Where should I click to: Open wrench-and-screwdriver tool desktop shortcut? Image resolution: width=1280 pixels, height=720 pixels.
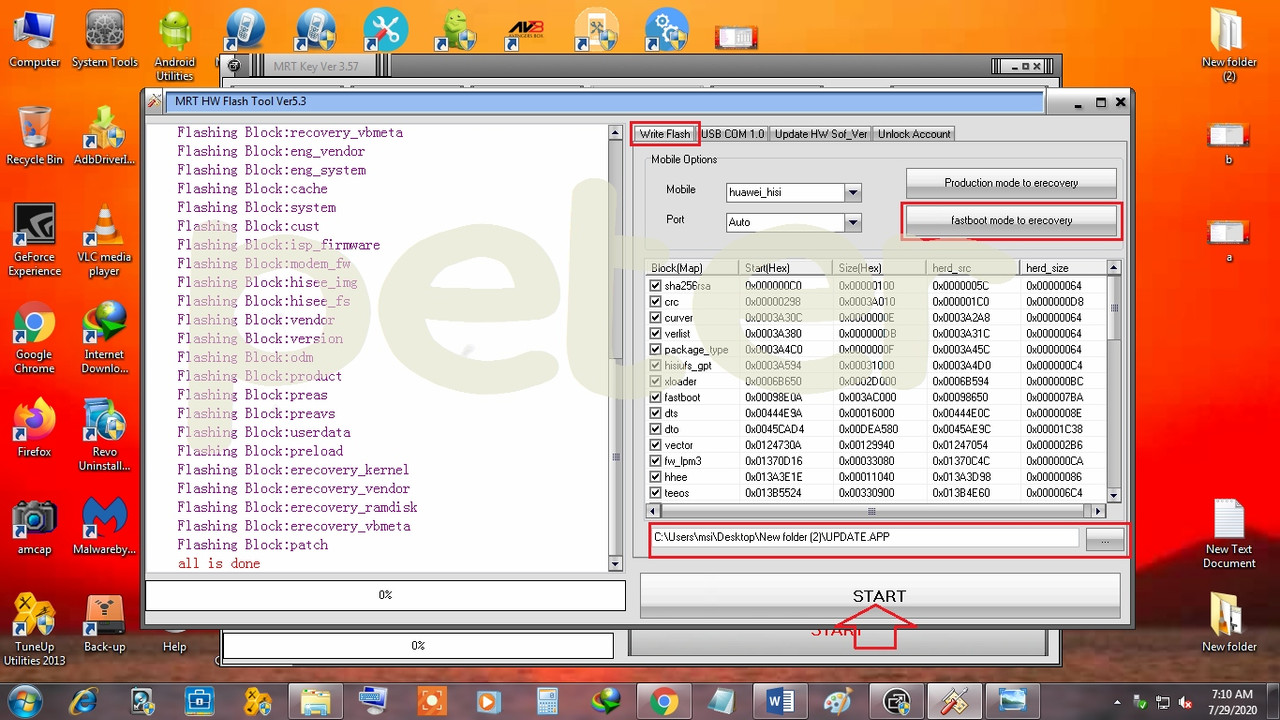[385, 30]
